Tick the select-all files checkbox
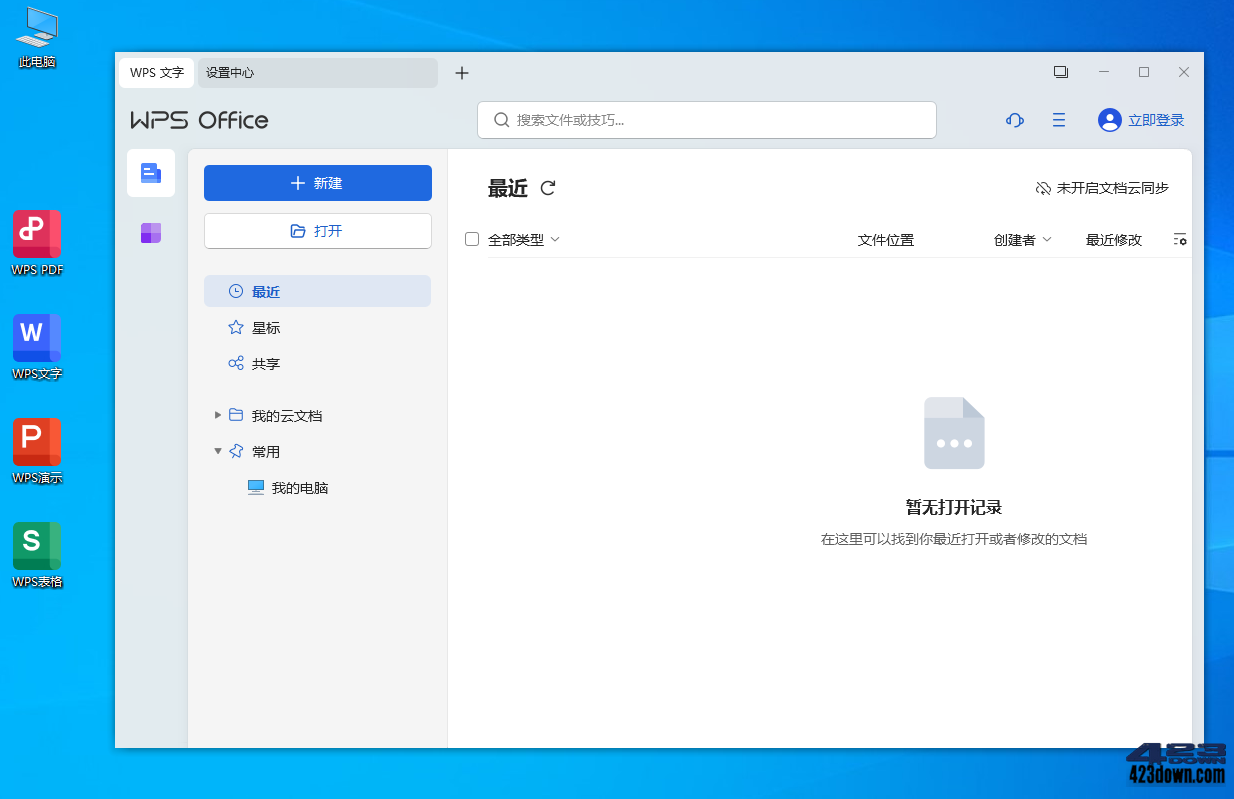1234x799 pixels. 471,239
